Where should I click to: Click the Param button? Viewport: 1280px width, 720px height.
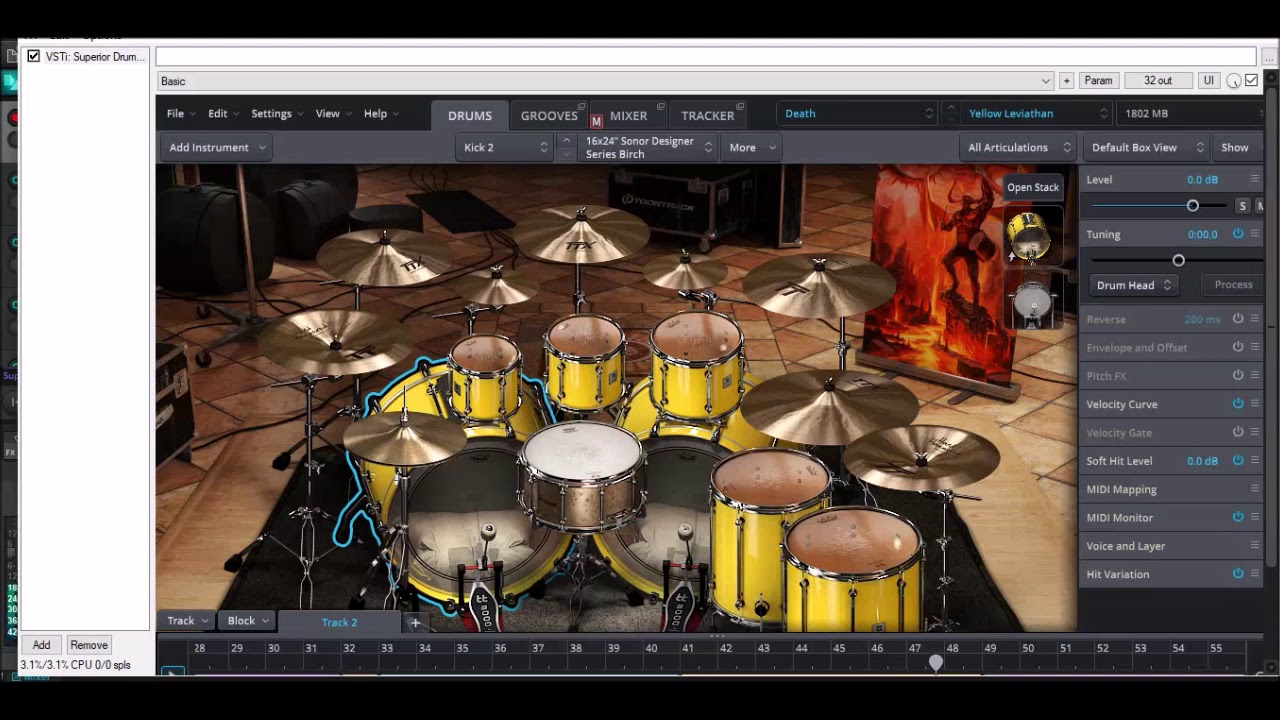[1098, 81]
